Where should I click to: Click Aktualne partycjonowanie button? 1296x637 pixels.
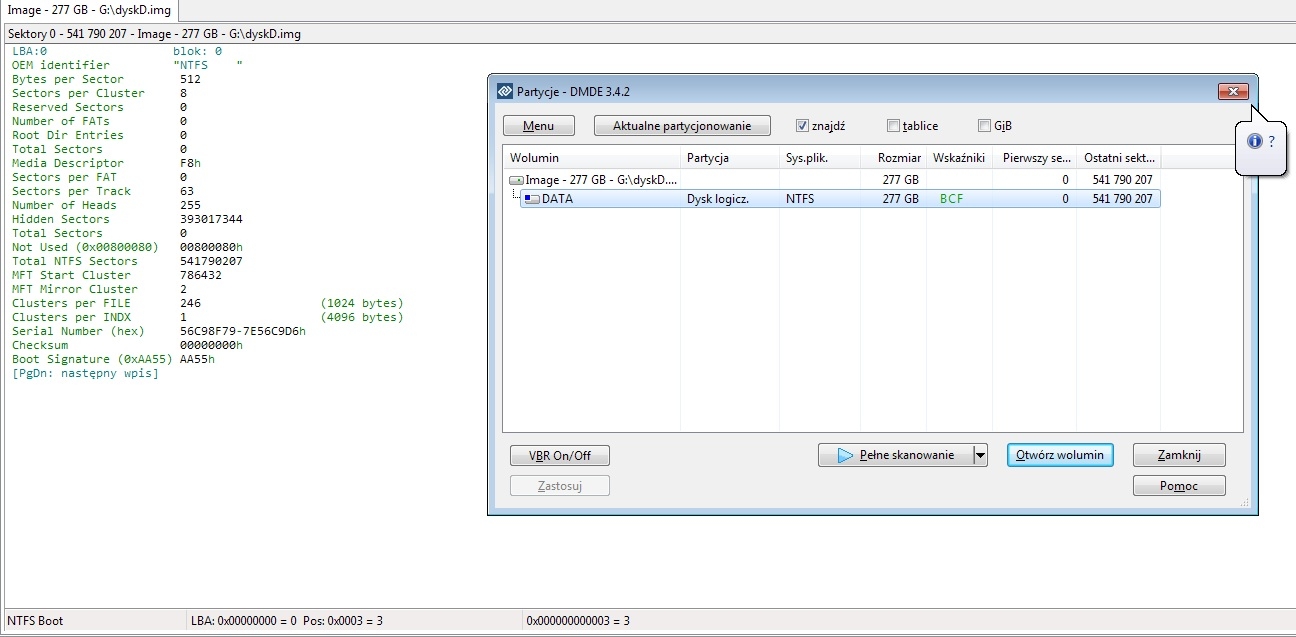(682, 126)
